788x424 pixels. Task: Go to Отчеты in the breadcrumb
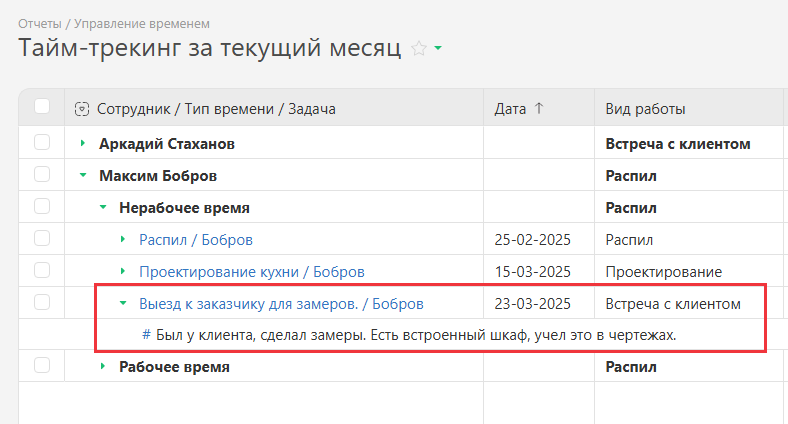(x=40, y=24)
